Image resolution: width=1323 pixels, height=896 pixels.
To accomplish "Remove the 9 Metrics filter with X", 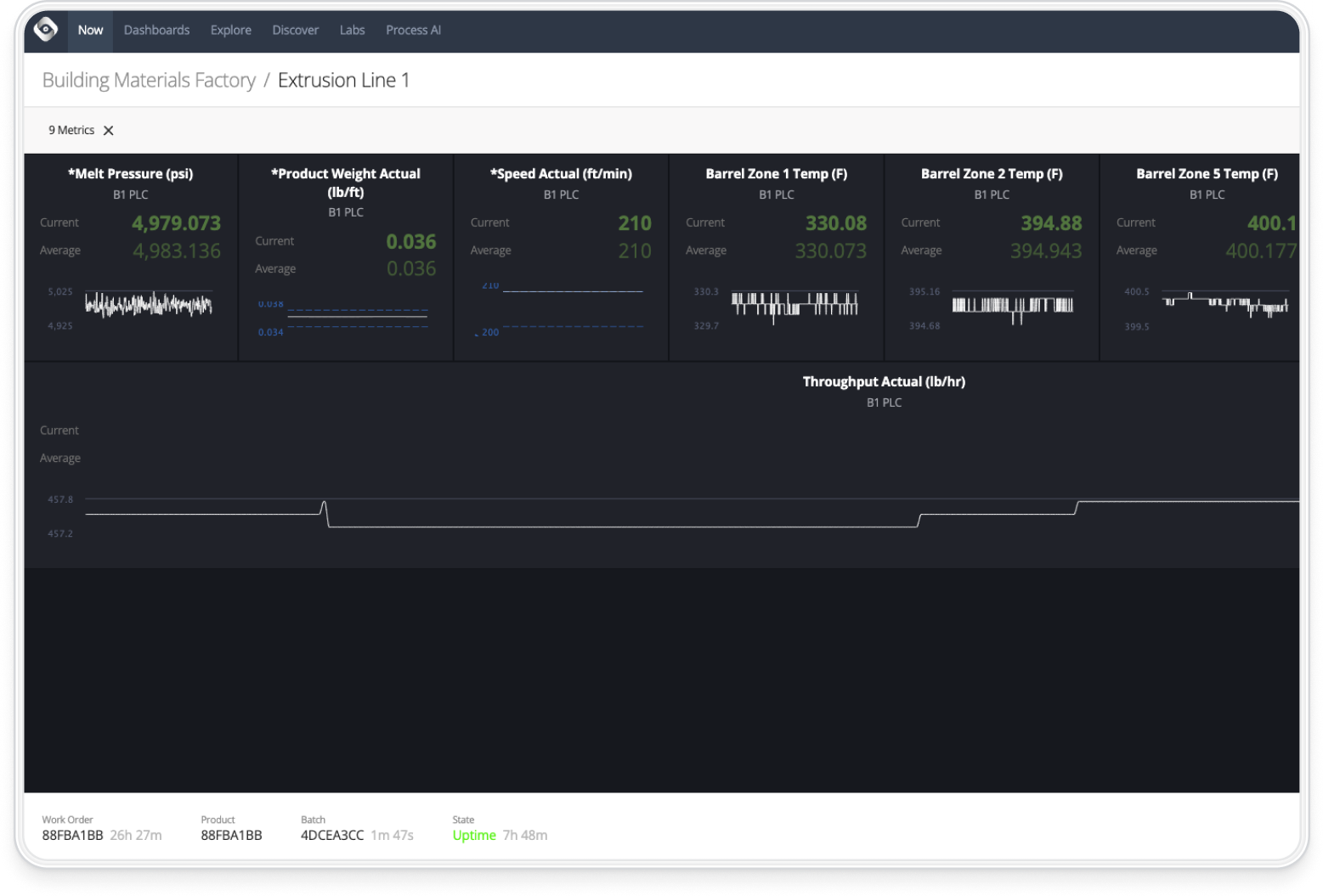I will (109, 131).
